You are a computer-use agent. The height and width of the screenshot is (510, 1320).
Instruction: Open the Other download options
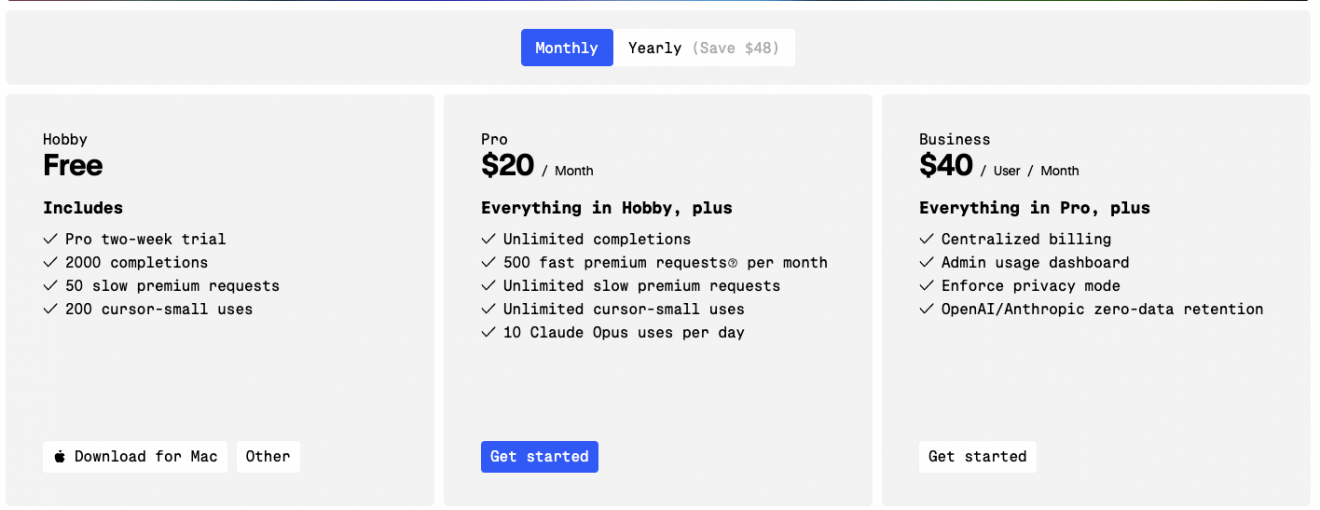click(x=268, y=457)
